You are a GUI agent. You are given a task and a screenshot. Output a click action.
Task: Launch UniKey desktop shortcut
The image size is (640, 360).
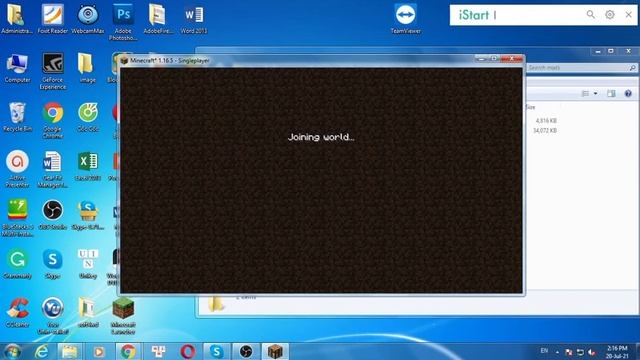click(x=88, y=264)
